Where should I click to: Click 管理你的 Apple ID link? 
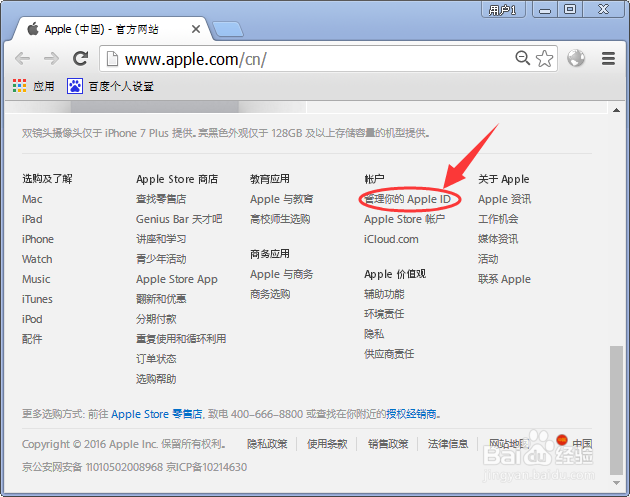[407, 199]
